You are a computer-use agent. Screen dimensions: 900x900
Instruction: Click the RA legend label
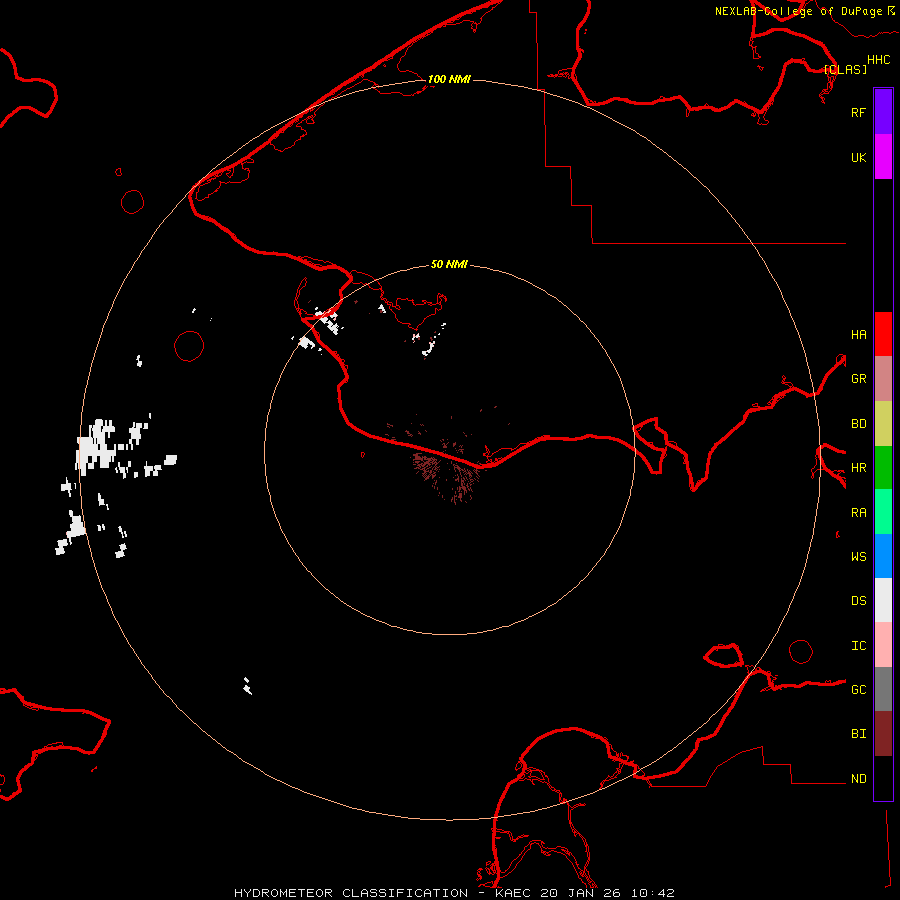click(858, 513)
